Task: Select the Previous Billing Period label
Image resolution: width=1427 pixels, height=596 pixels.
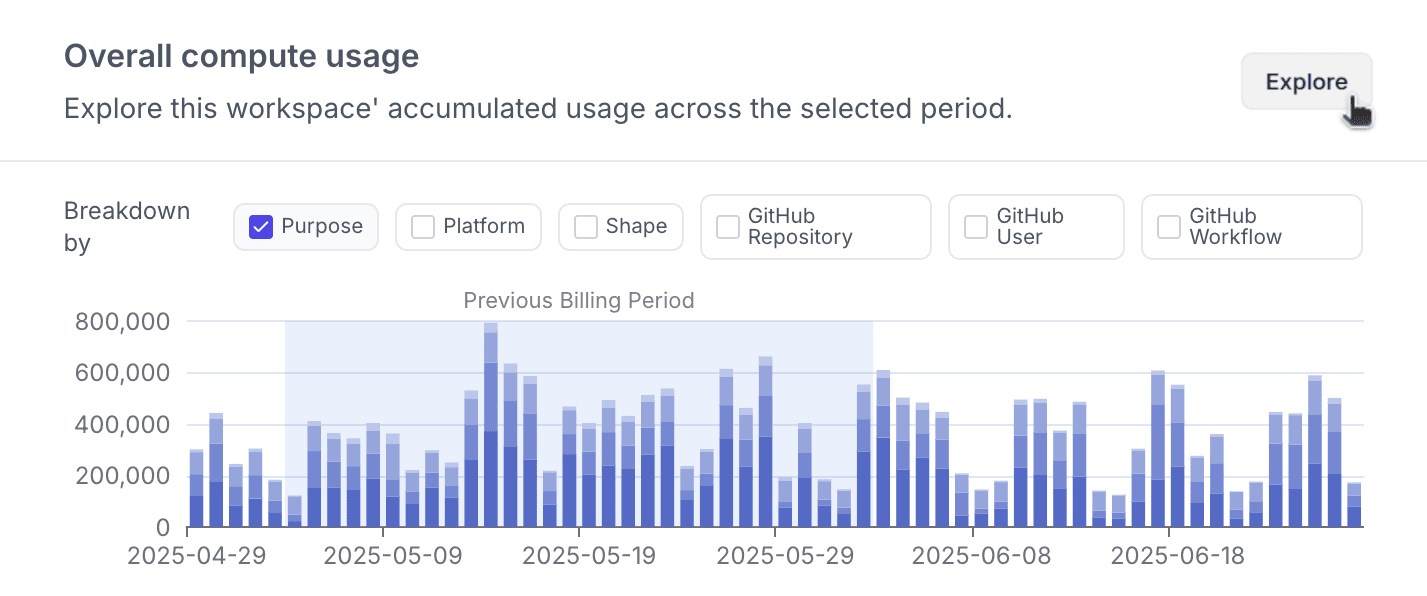Action: (578, 300)
